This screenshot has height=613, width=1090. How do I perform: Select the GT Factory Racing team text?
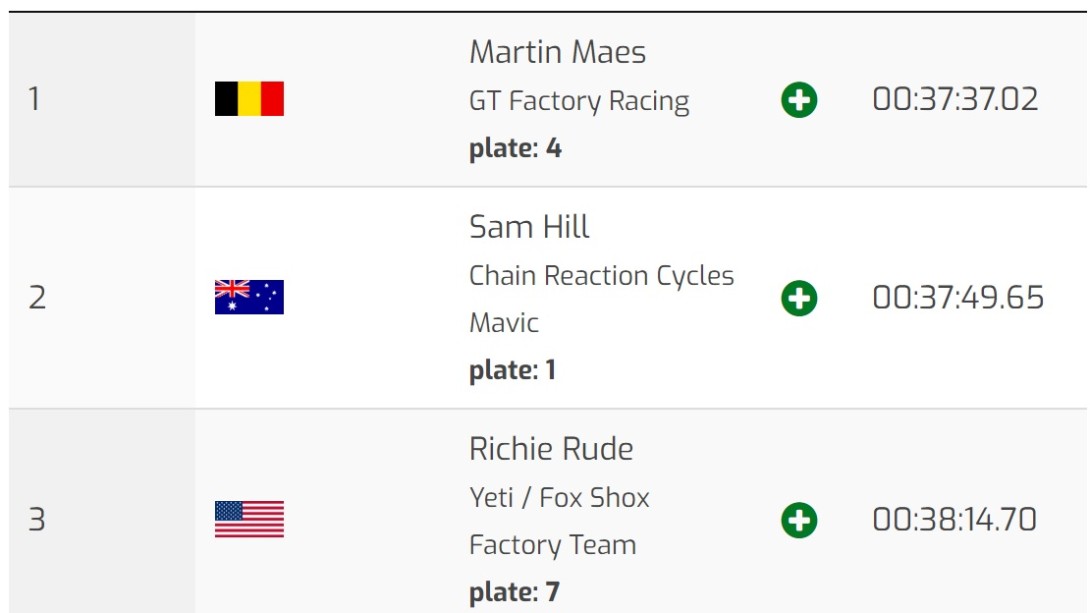pyautogui.click(x=579, y=101)
